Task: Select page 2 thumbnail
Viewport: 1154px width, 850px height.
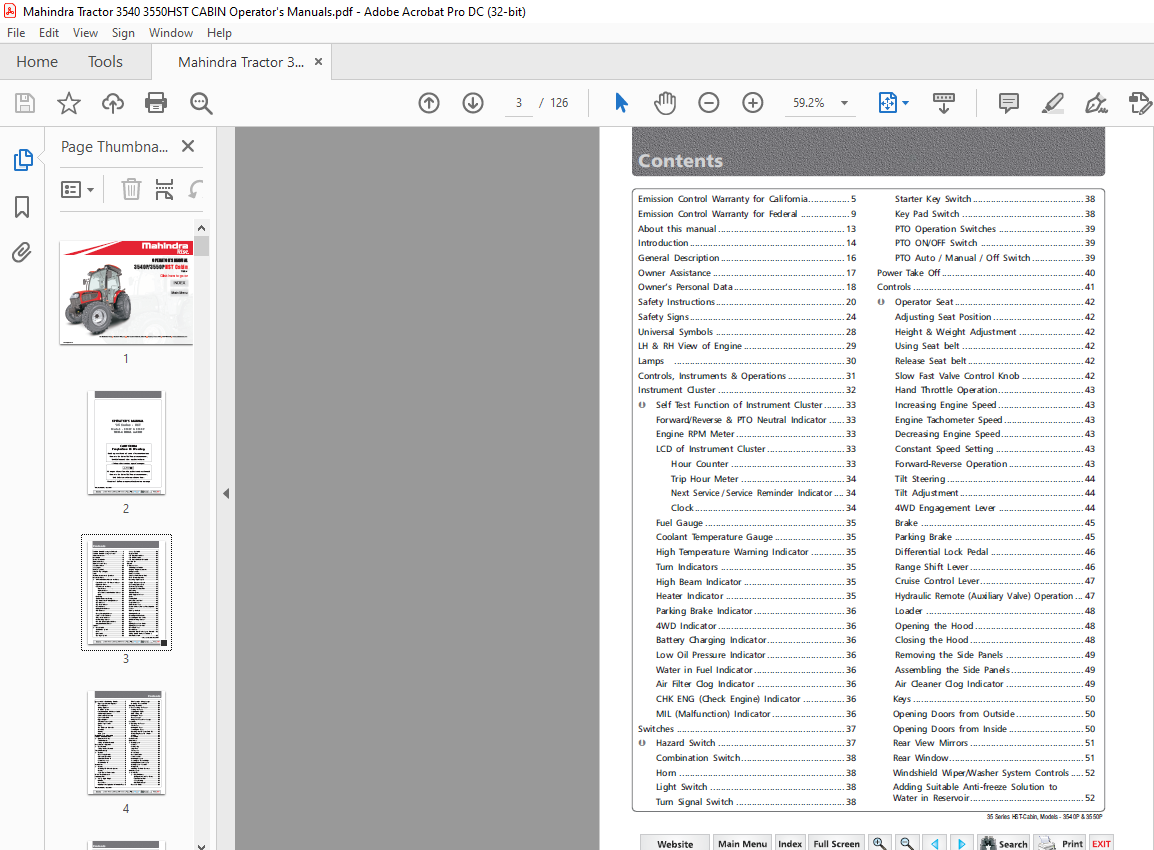Action: tap(127, 442)
